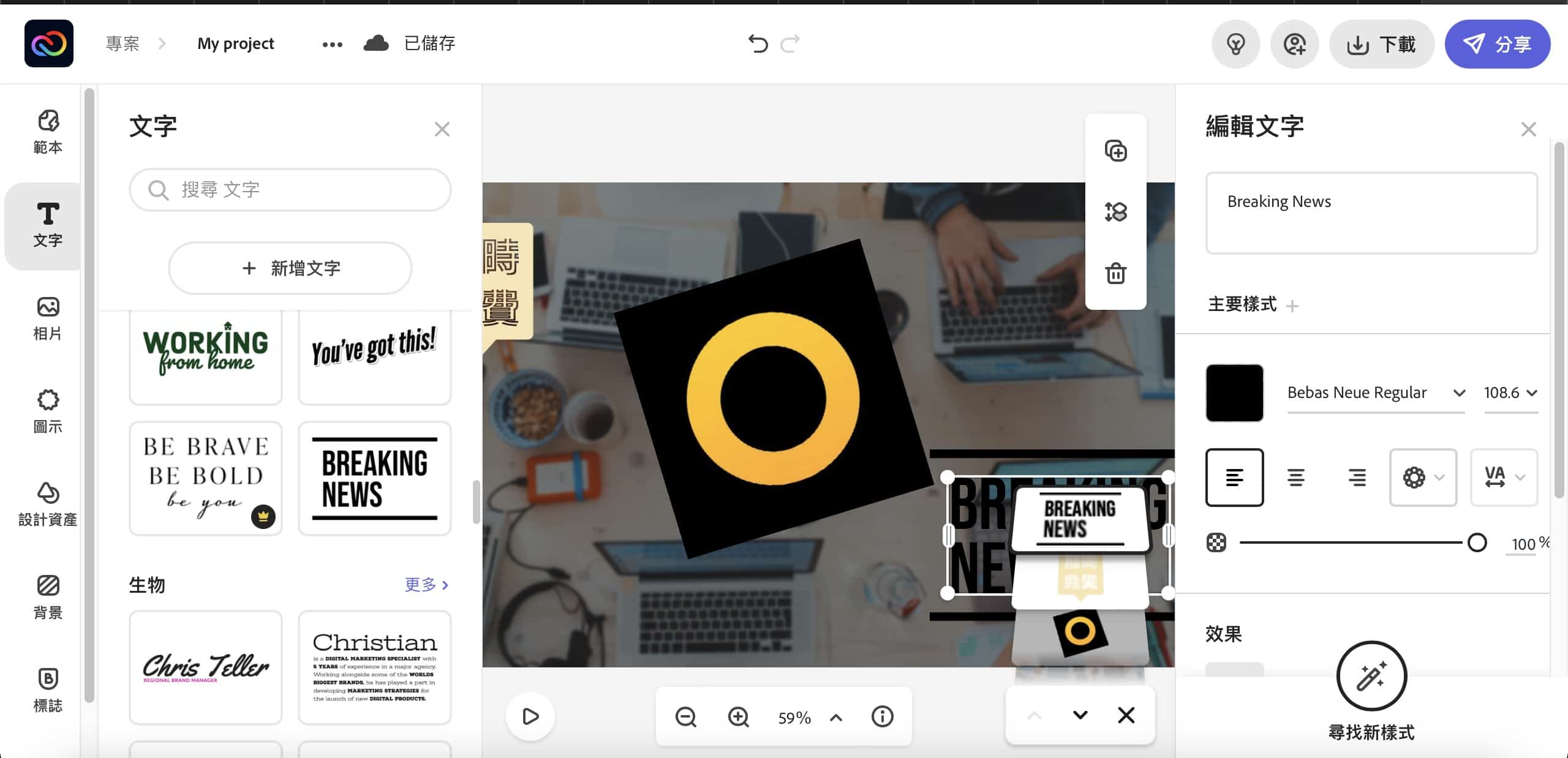The height and width of the screenshot is (758, 1568).
Task: Delete the selected element with the trash icon
Action: (x=1115, y=273)
